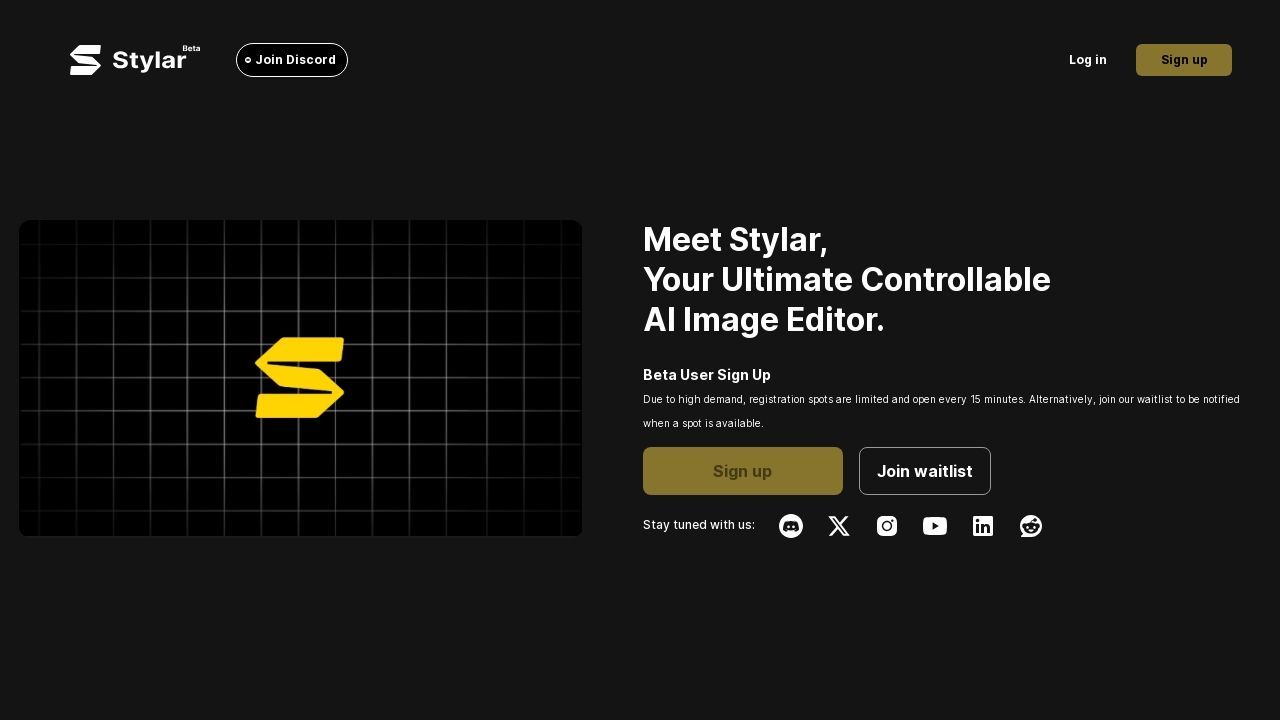Click the Log in link

(1088, 60)
